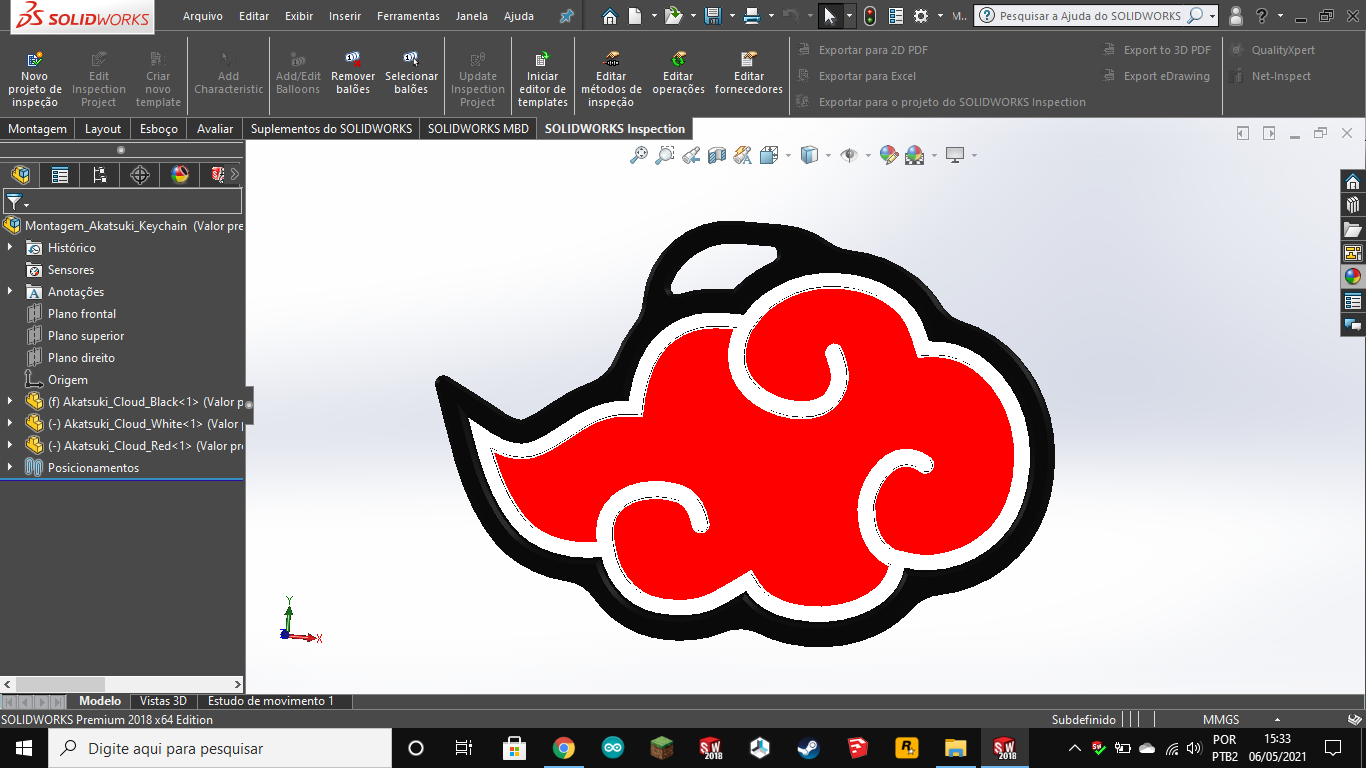Open the ConfigurationManager tab icon
This screenshot has width=1366, height=768.
pyautogui.click(x=100, y=175)
